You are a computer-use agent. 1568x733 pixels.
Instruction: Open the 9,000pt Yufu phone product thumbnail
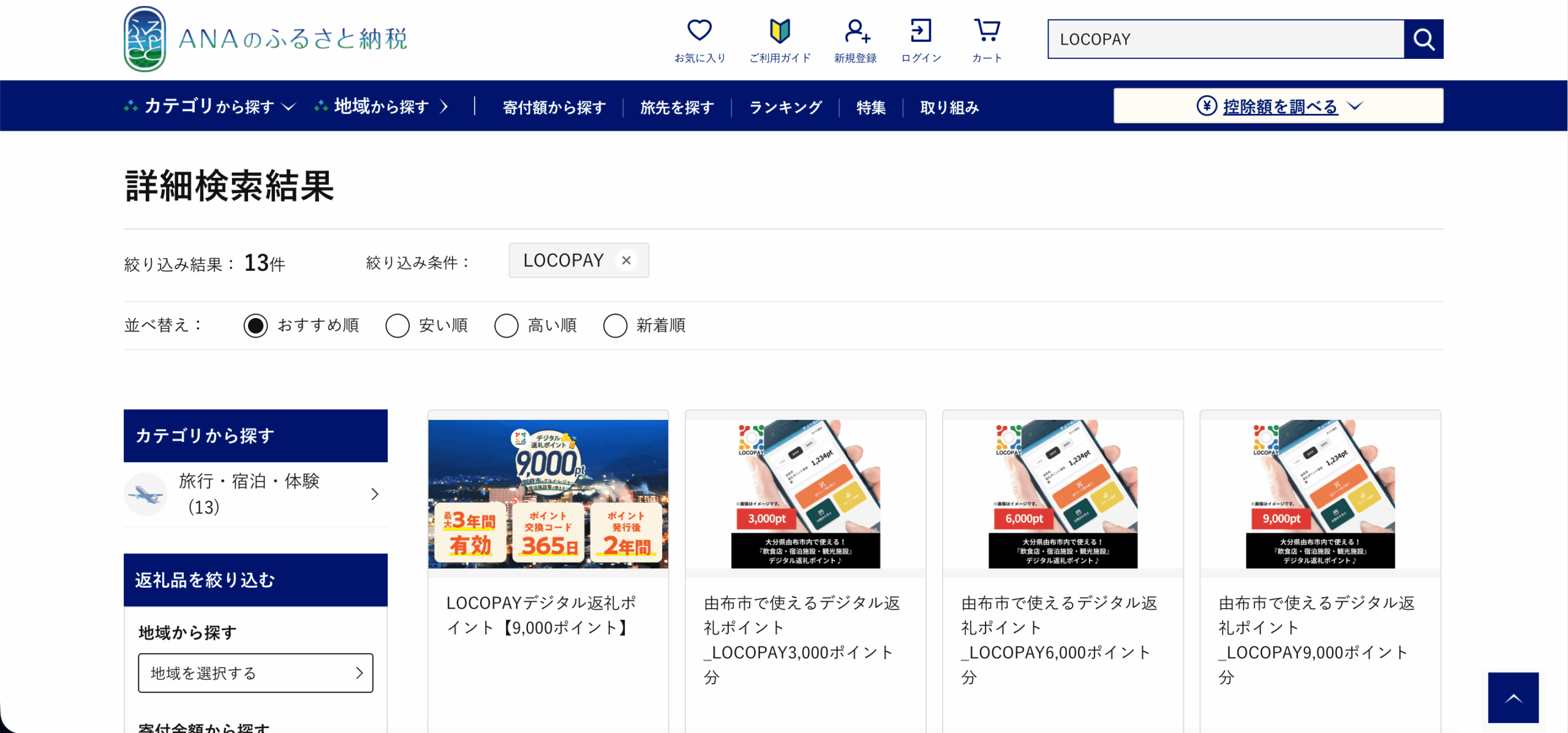(1320, 494)
